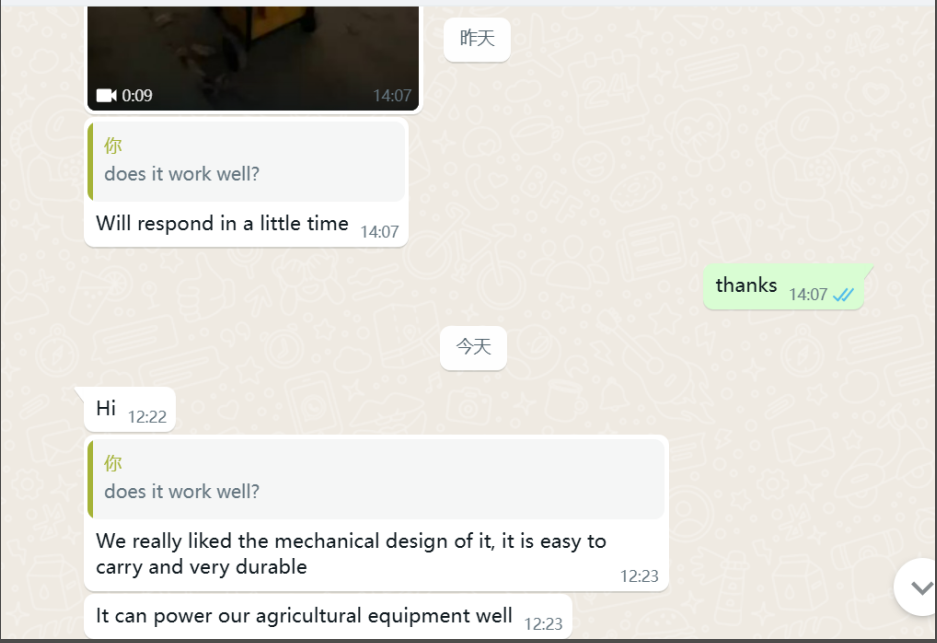Click the blue double-check read receipt
The width and height of the screenshot is (937, 643).
point(844,295)
